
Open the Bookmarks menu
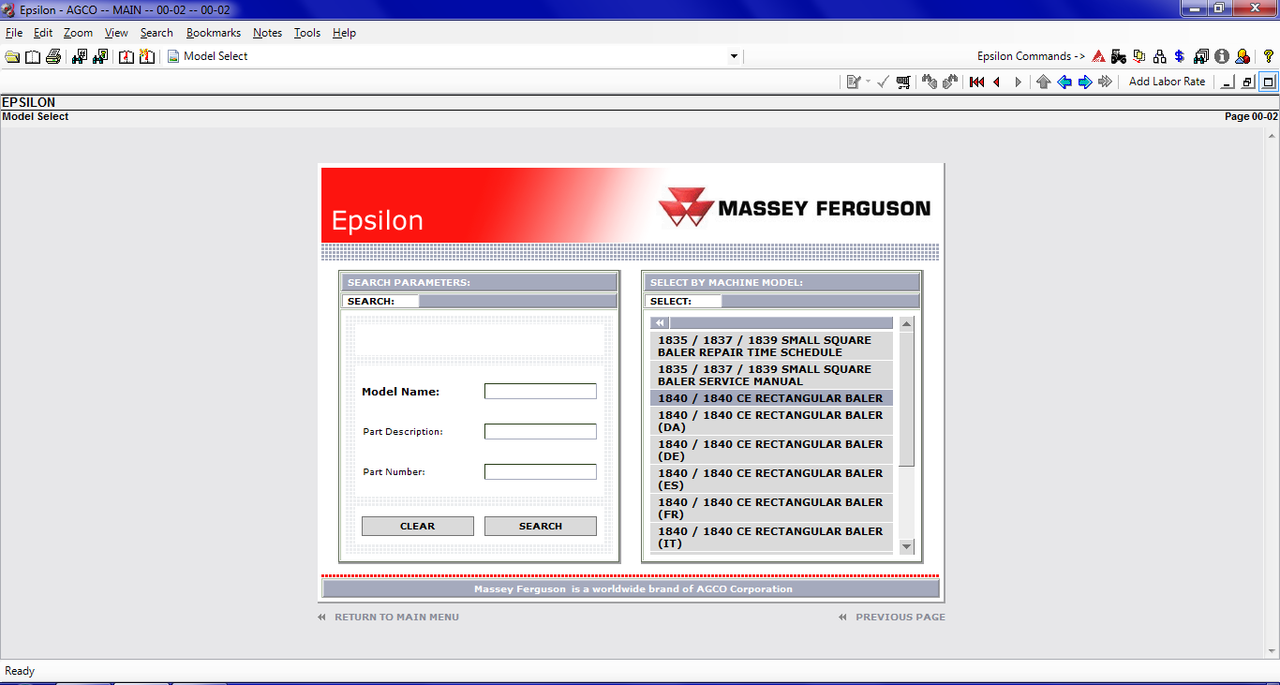pyautogui.click(x=213, y=33)
